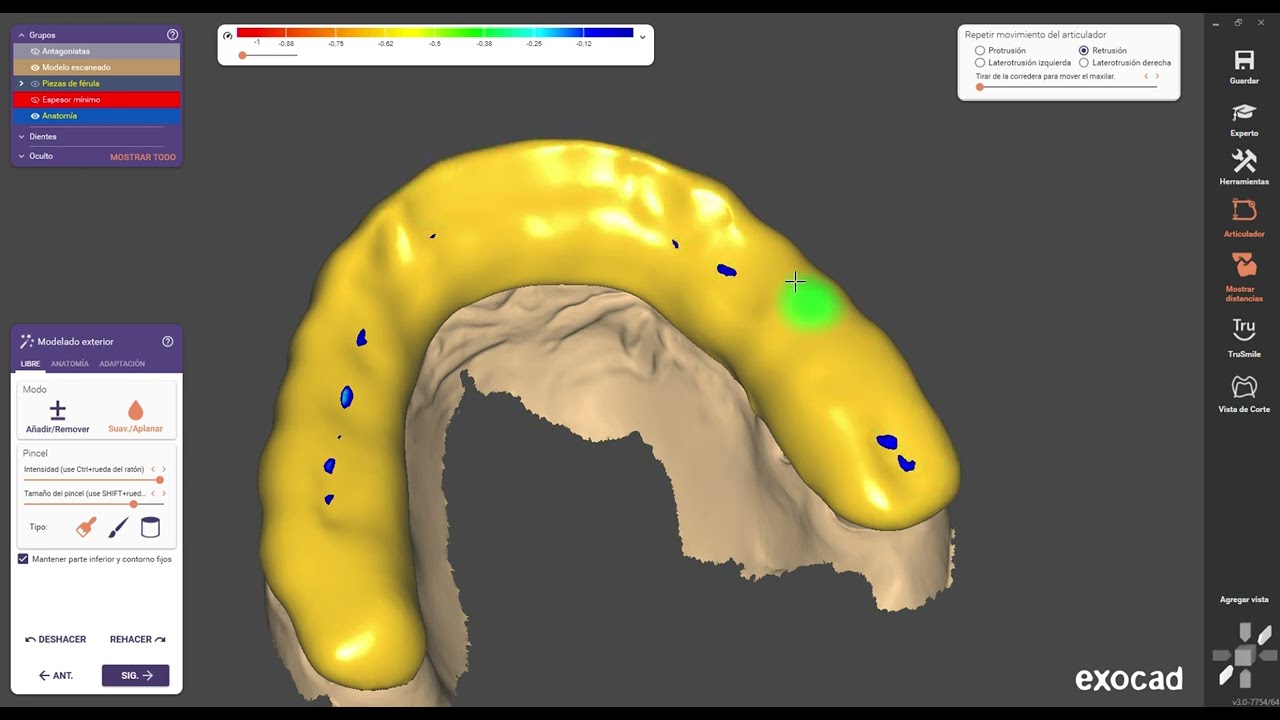Expand the color scale dropdown arrow
The image size is (1280, 720).
click(642, 36)
